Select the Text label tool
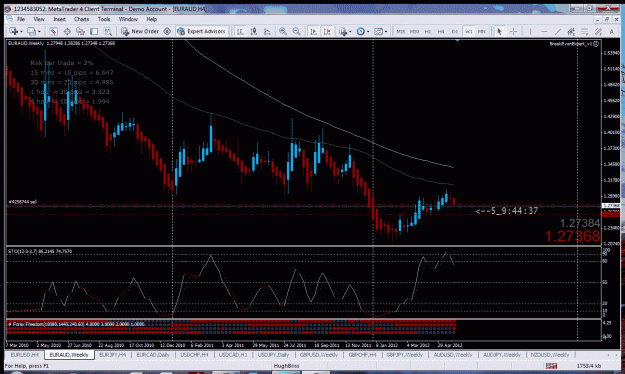 point(612,31)
